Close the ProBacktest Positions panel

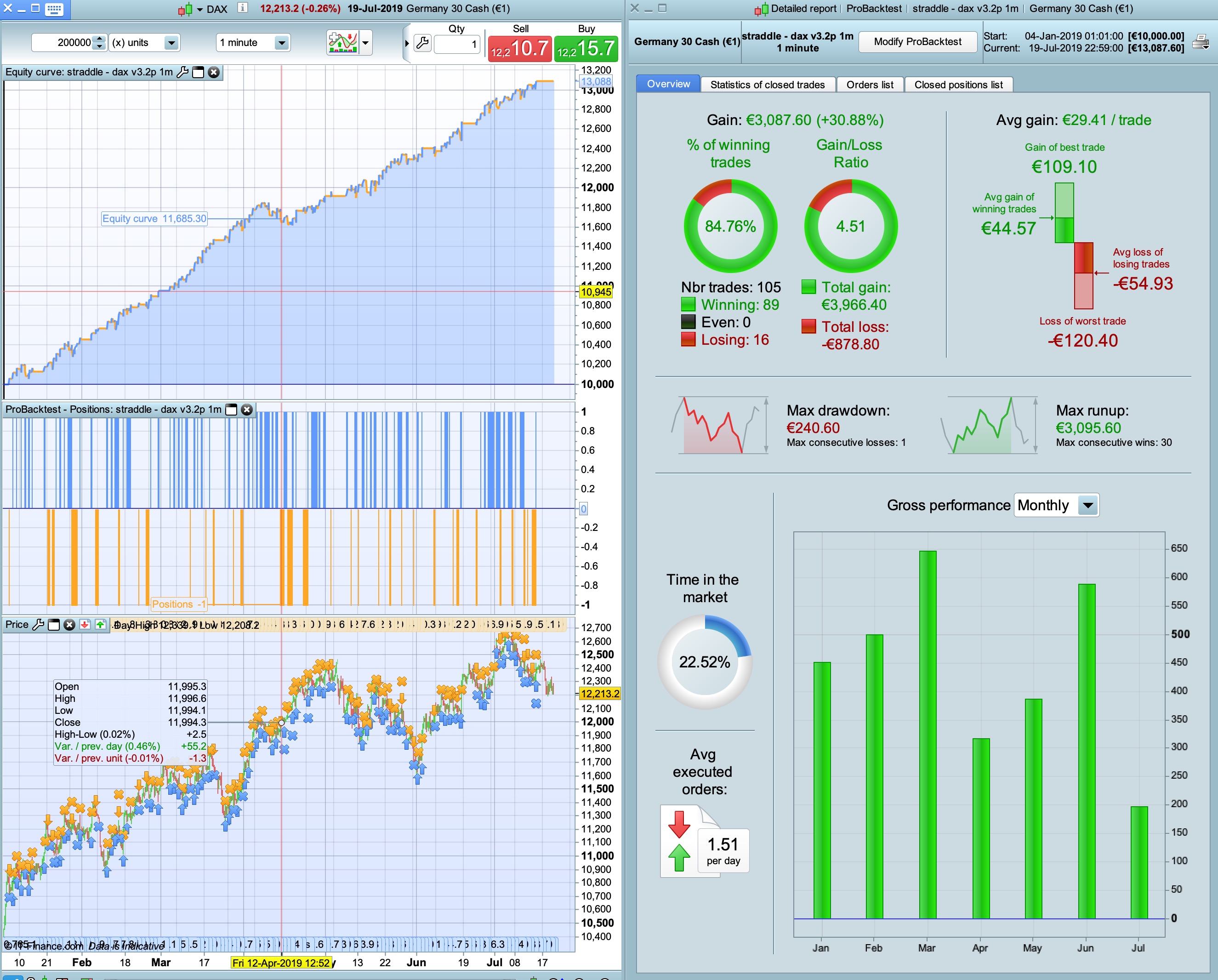[x=247, y=410]
